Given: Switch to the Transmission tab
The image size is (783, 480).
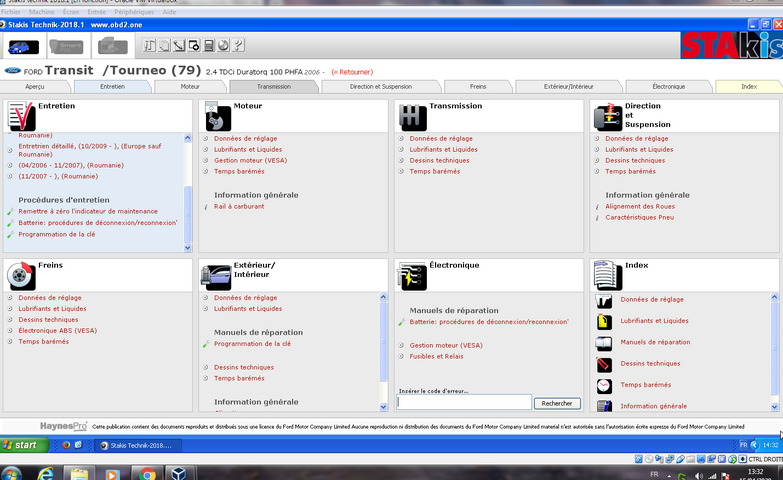Looking at the screenshot, I should pos(274,86).
